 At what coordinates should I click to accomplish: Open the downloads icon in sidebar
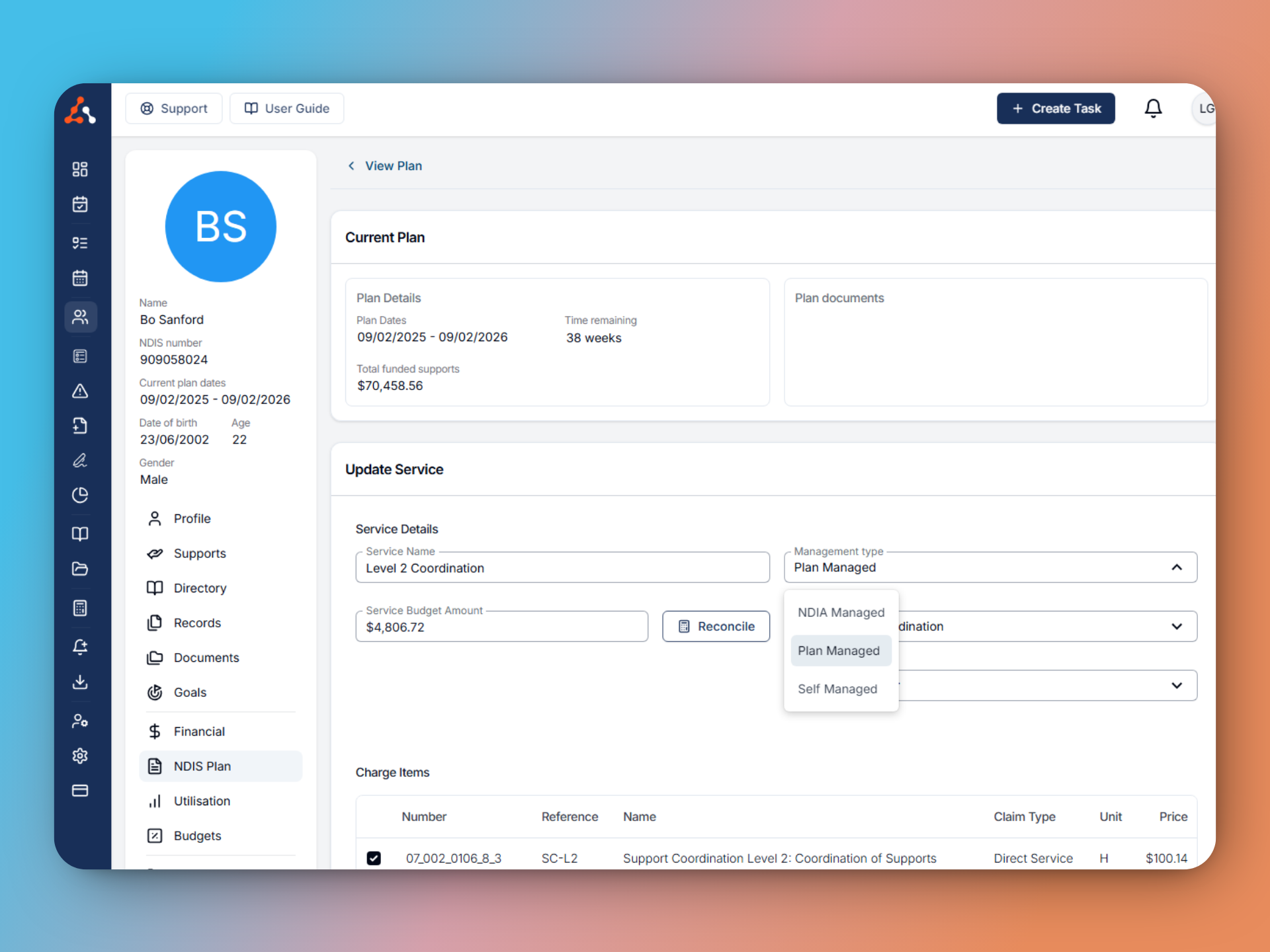click(80, 682)
